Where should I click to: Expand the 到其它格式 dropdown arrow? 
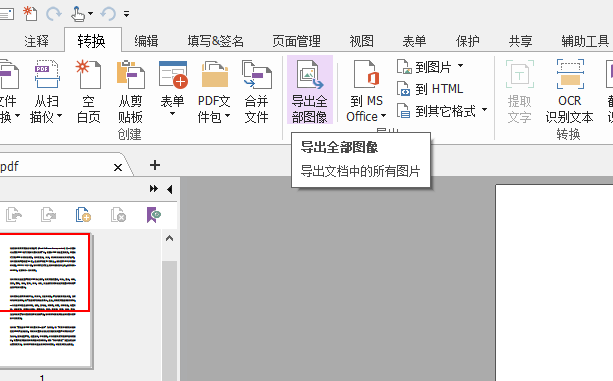pyautogui.click(x=484, y=110)
